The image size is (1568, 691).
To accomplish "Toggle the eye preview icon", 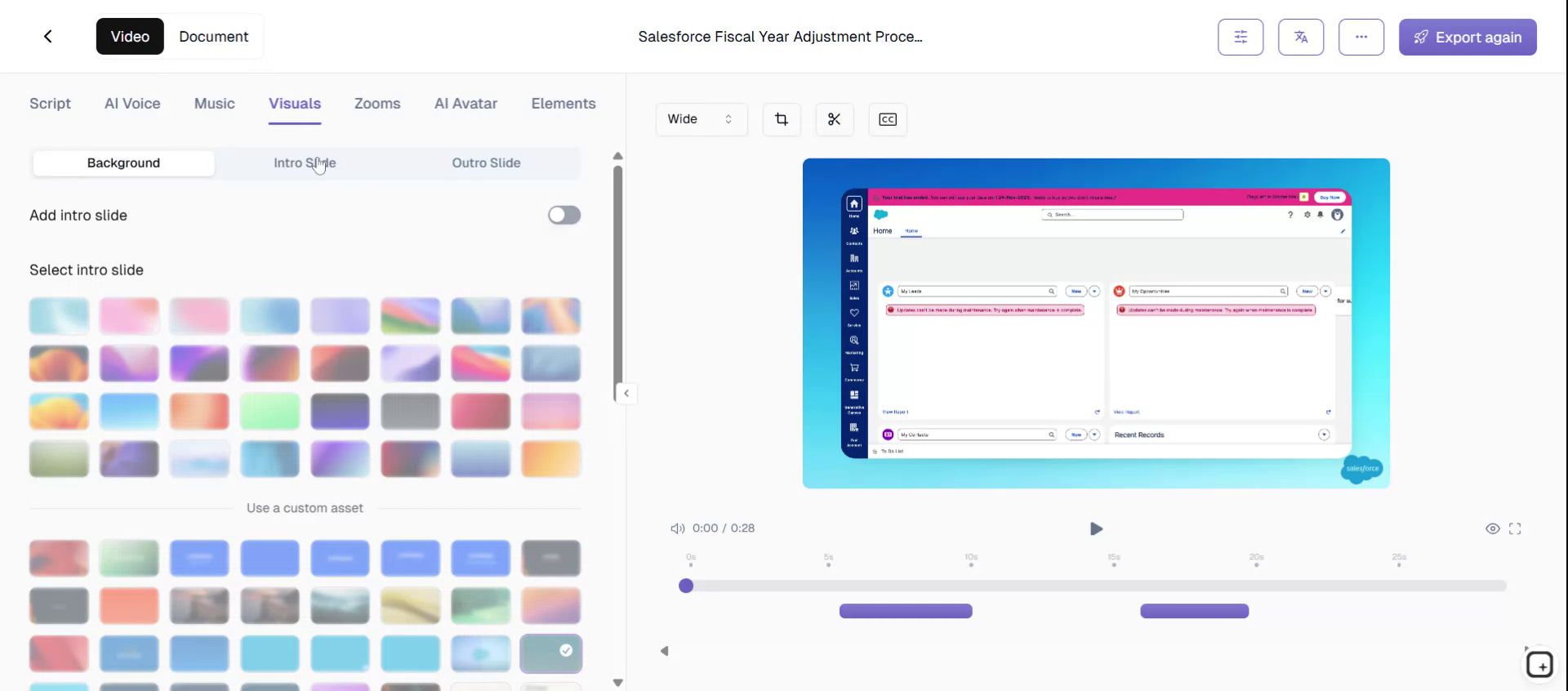I will [1492, 528].
